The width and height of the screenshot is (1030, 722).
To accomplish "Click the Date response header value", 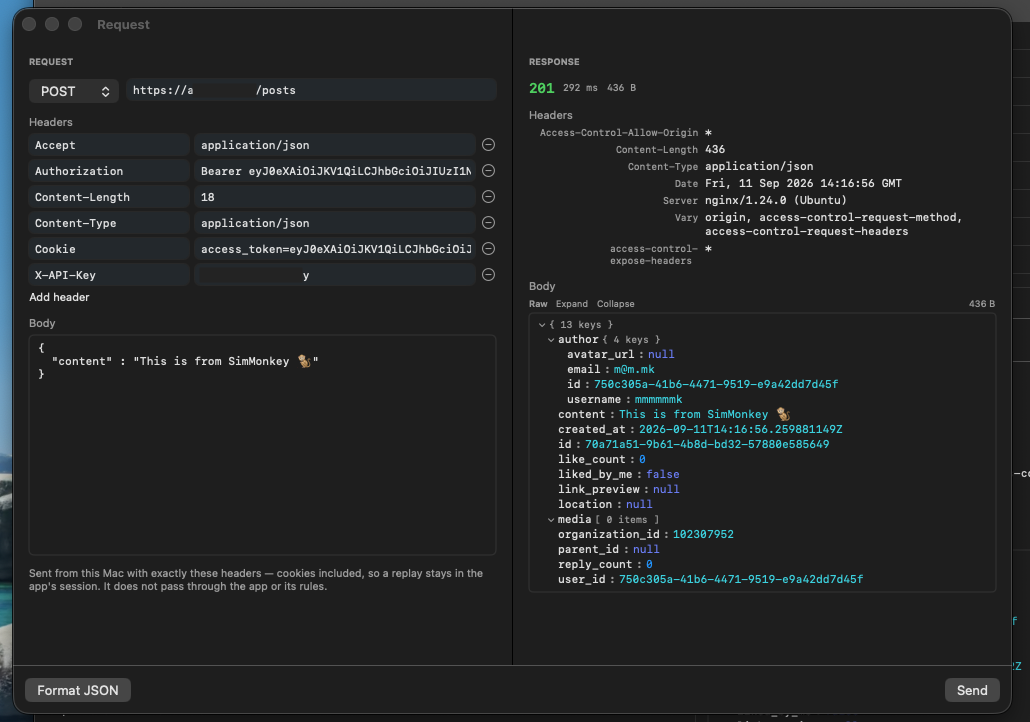I will [x=803, y=183].
